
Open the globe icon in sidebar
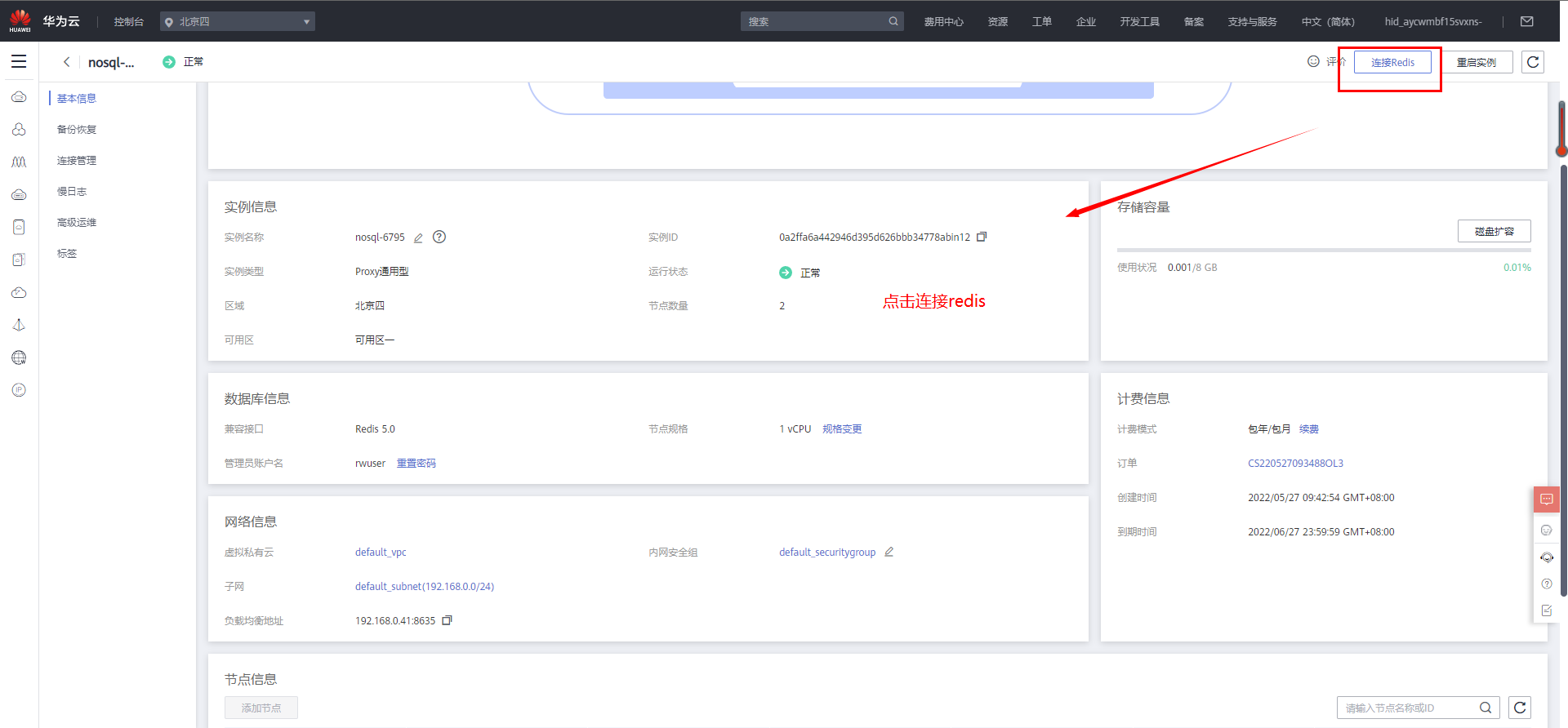(x=19, y=357)
